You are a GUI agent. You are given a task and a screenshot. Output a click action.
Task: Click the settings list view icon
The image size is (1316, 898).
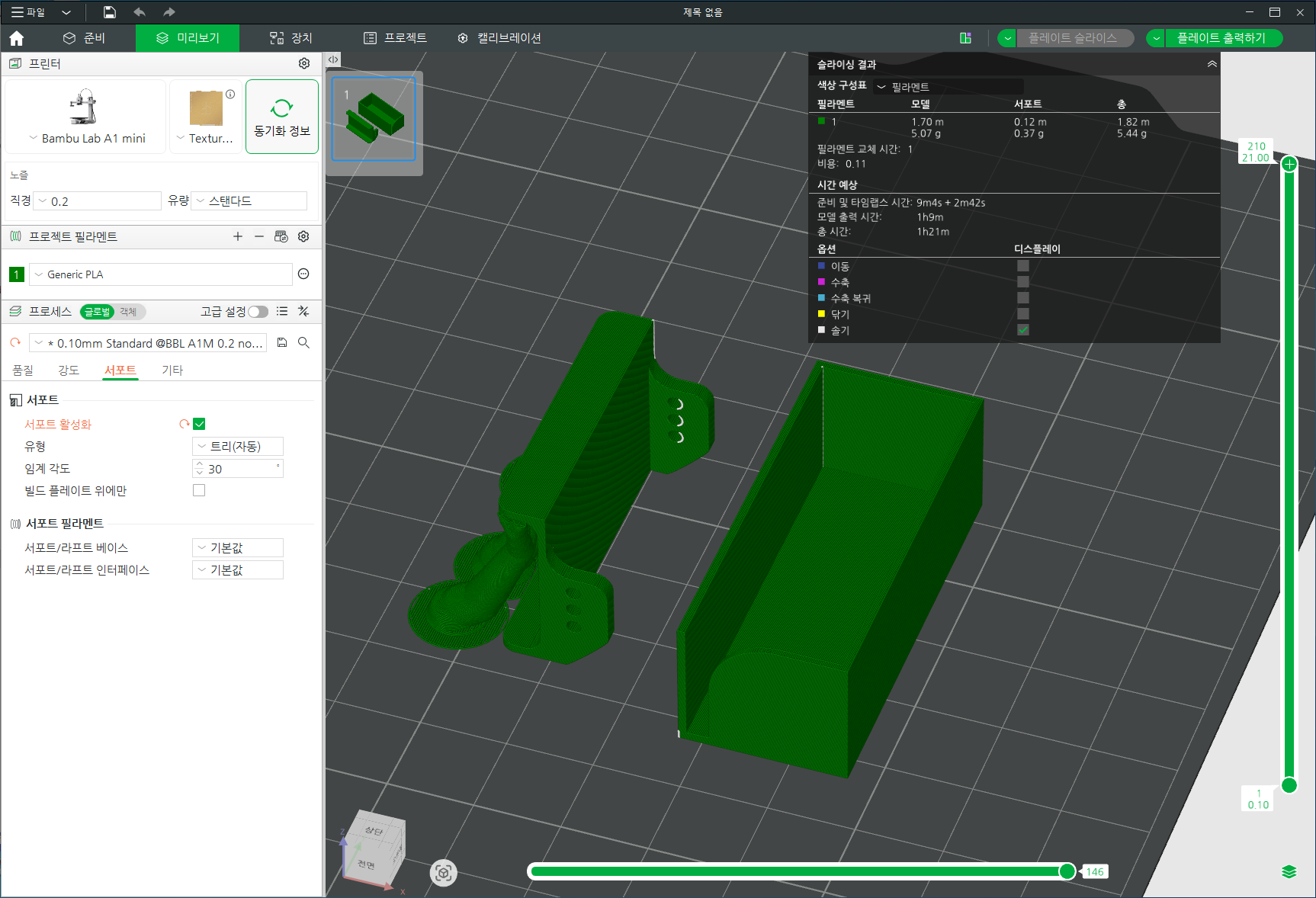coord(282,311)
